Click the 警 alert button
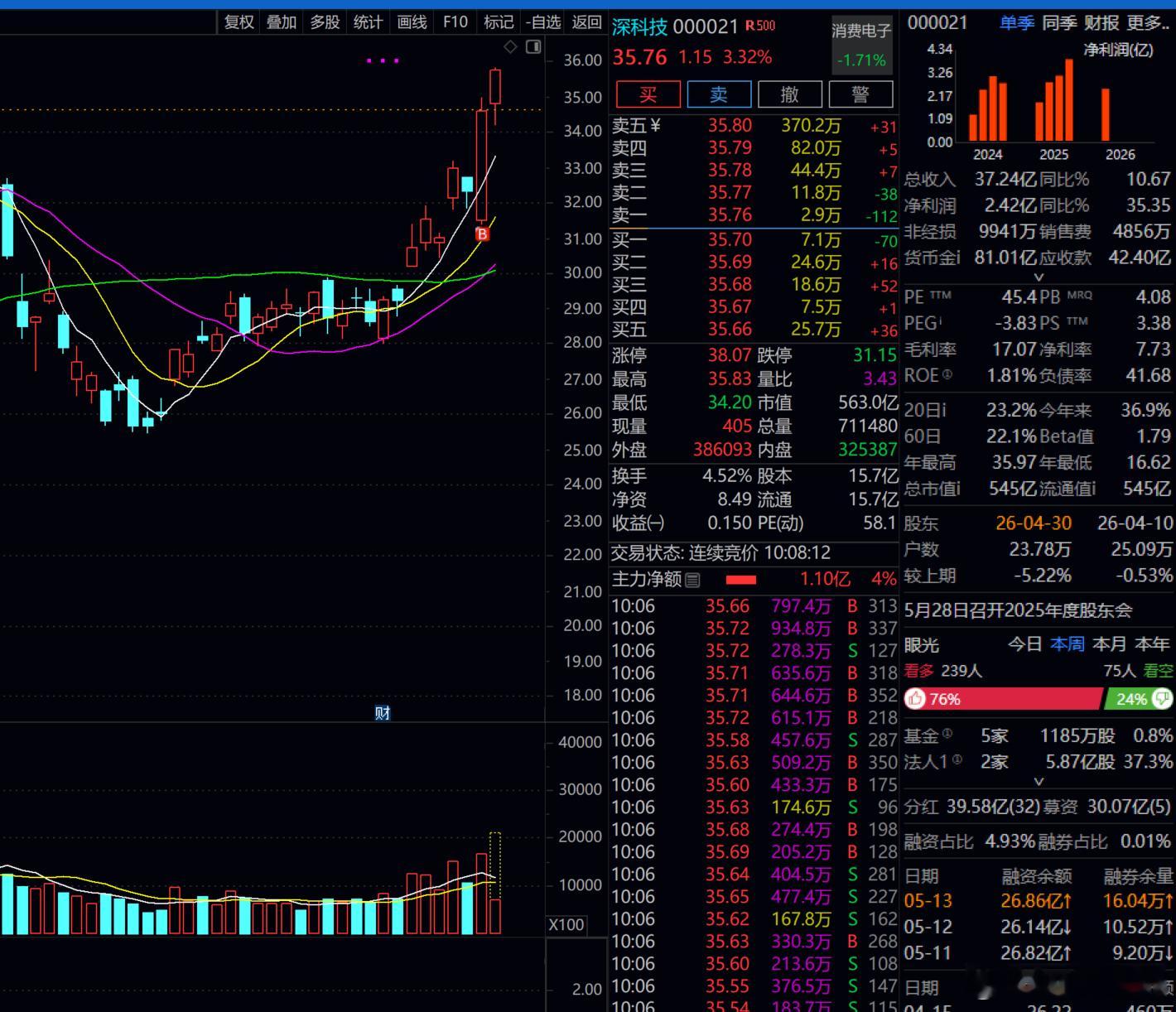Screen dimensions: 1176x1012 (x=861, y=94)
